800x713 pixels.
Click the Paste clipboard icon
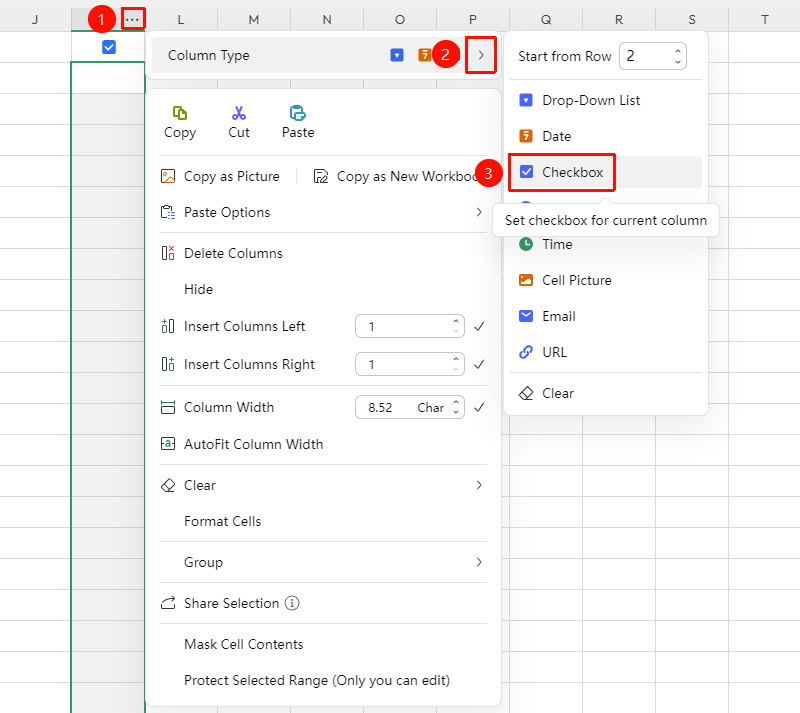[x=298, y=113]
